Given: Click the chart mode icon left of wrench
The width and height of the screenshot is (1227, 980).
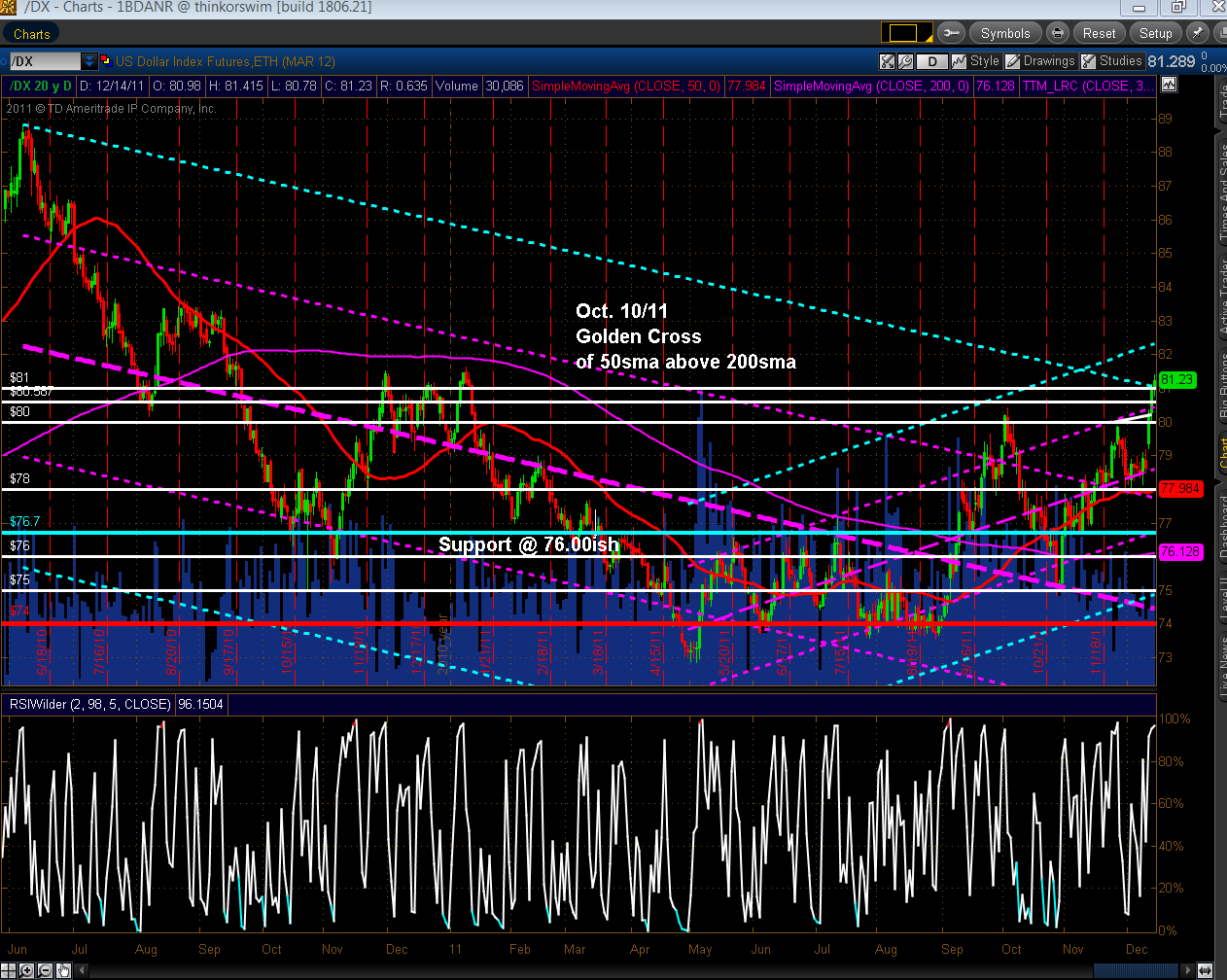Looking at the screenshot, I should [887, 61].
